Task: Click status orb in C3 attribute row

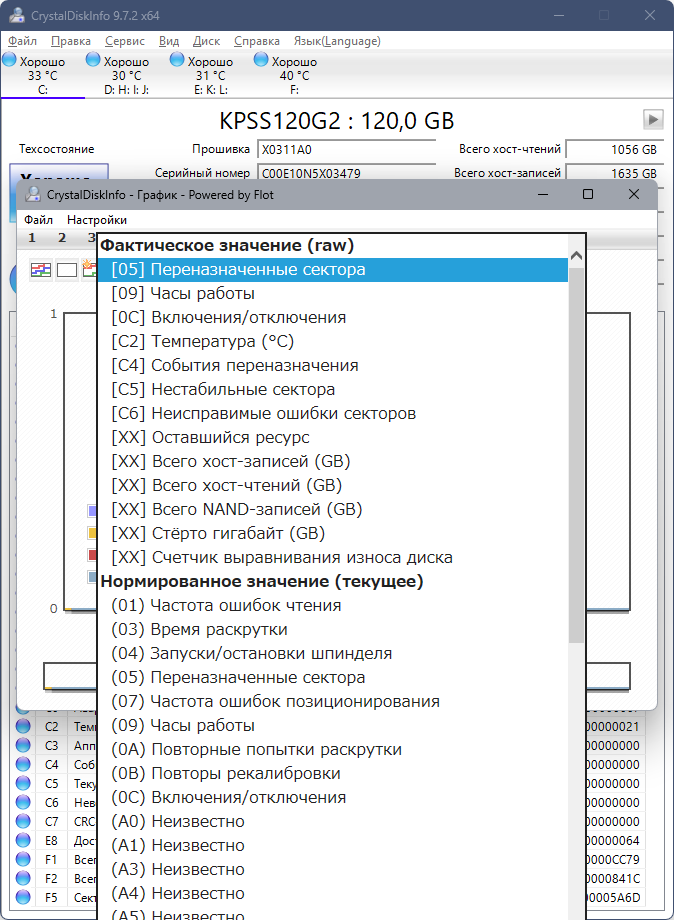Action: pos(23,745)
